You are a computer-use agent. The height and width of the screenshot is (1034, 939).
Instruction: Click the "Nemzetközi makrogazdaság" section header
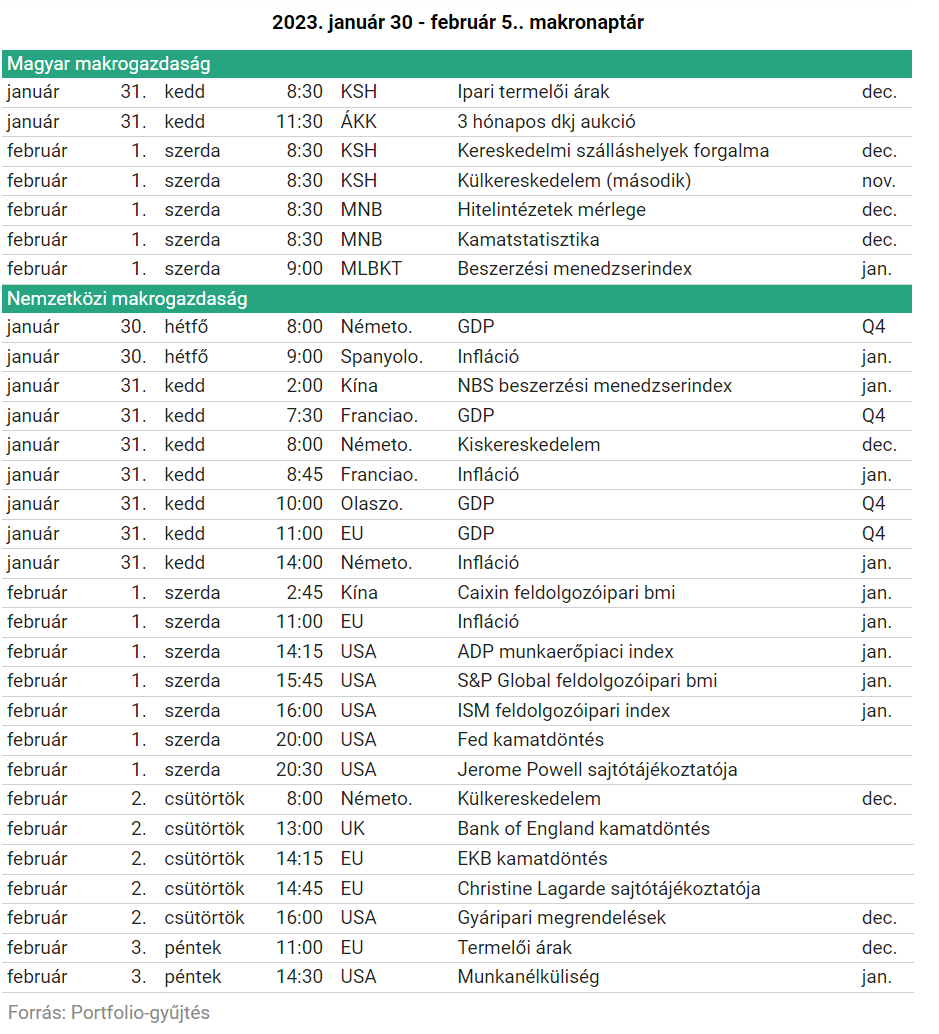click(127, 299)
